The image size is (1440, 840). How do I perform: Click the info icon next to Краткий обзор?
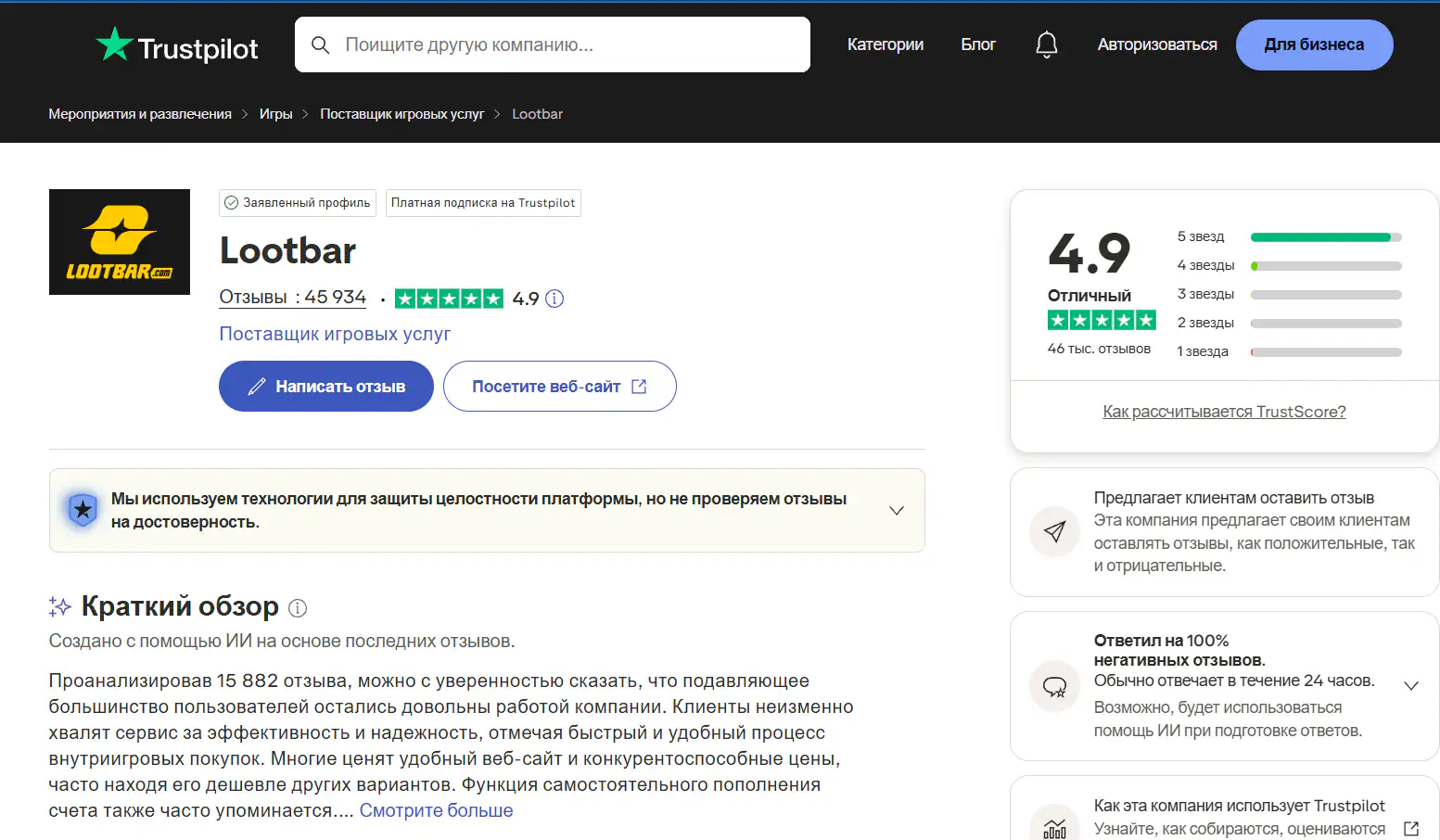298,608
